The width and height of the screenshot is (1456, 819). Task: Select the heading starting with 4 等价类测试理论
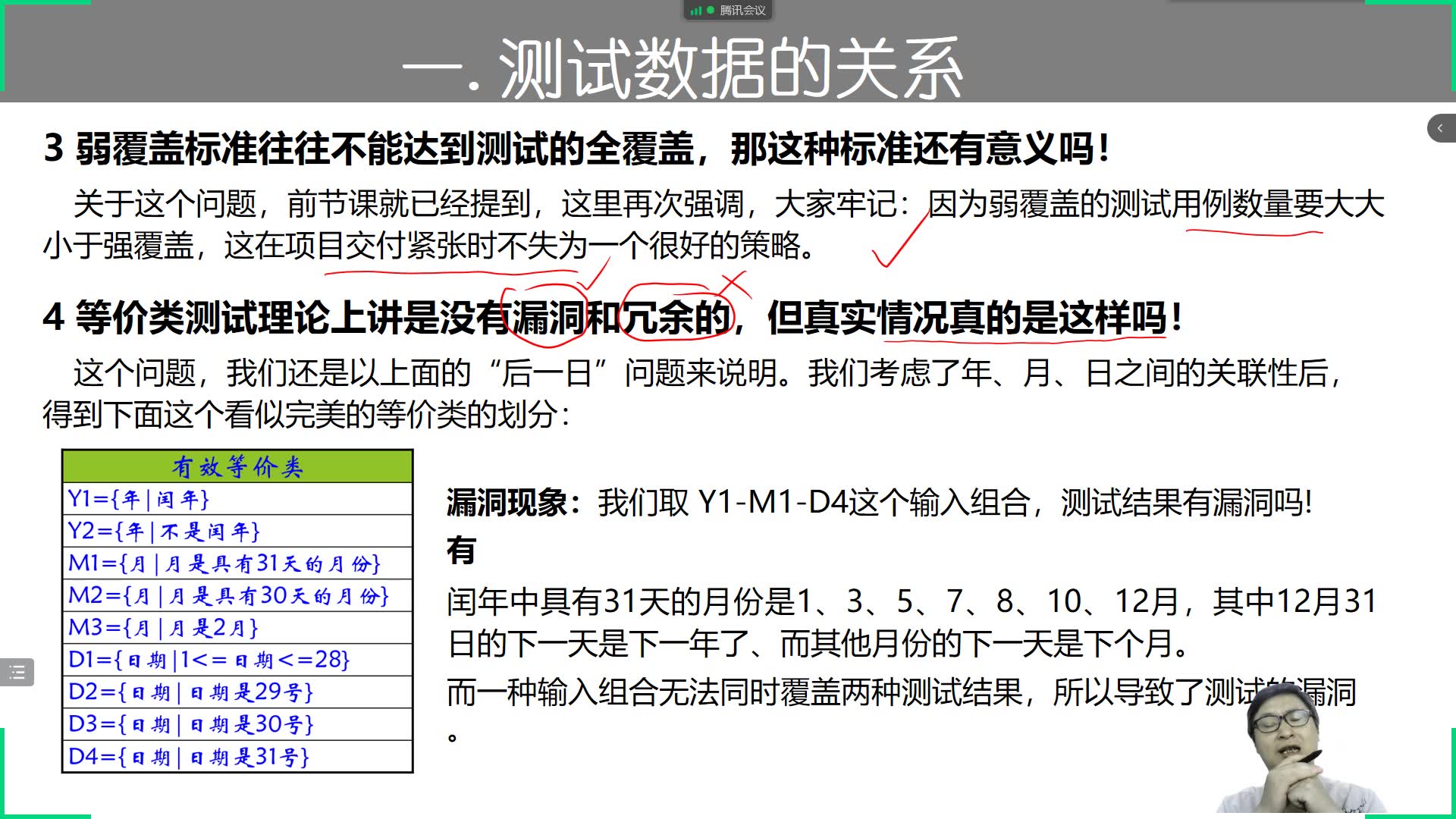coord(613,317)
